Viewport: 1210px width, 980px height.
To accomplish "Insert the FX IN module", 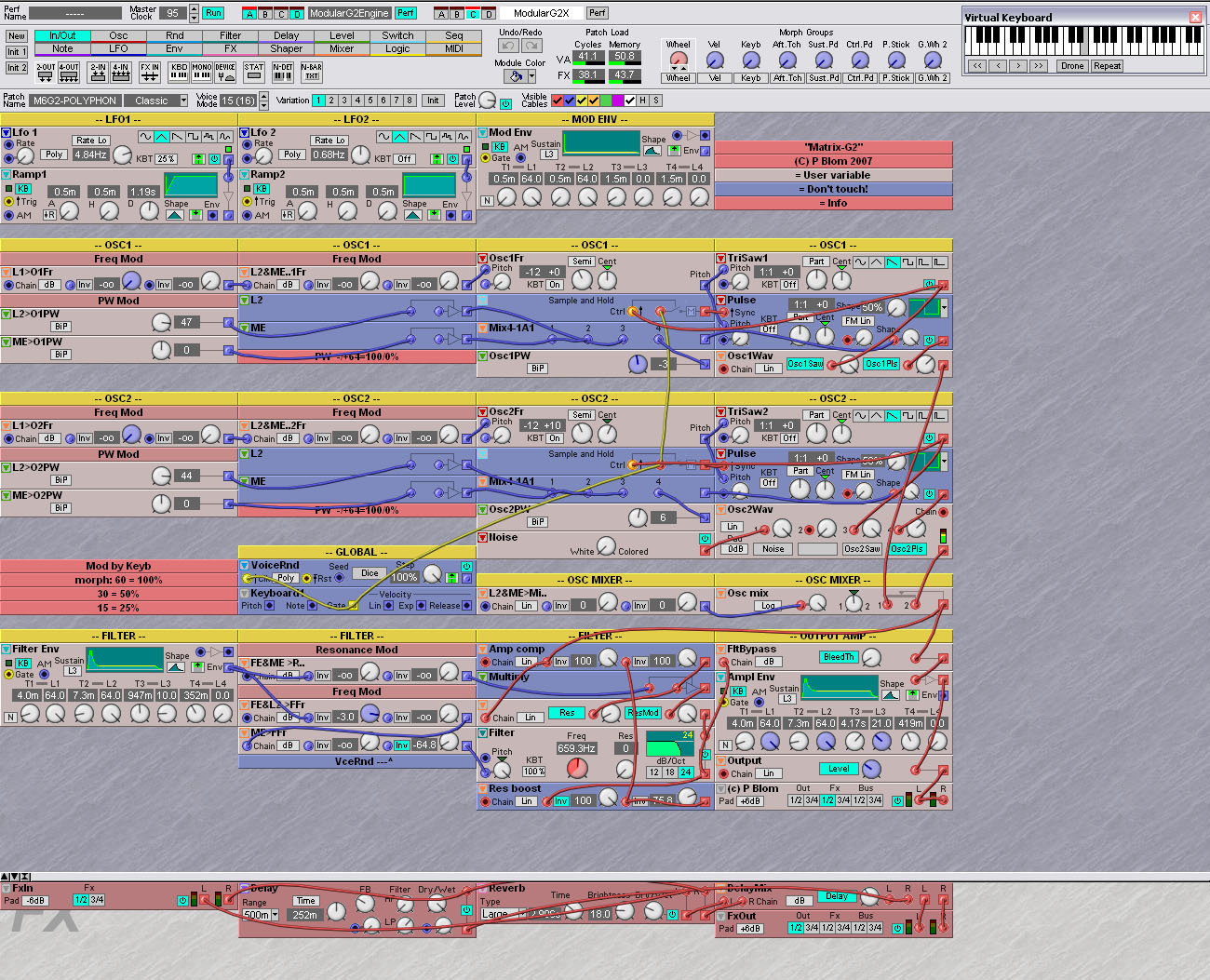I will (149, 72).
